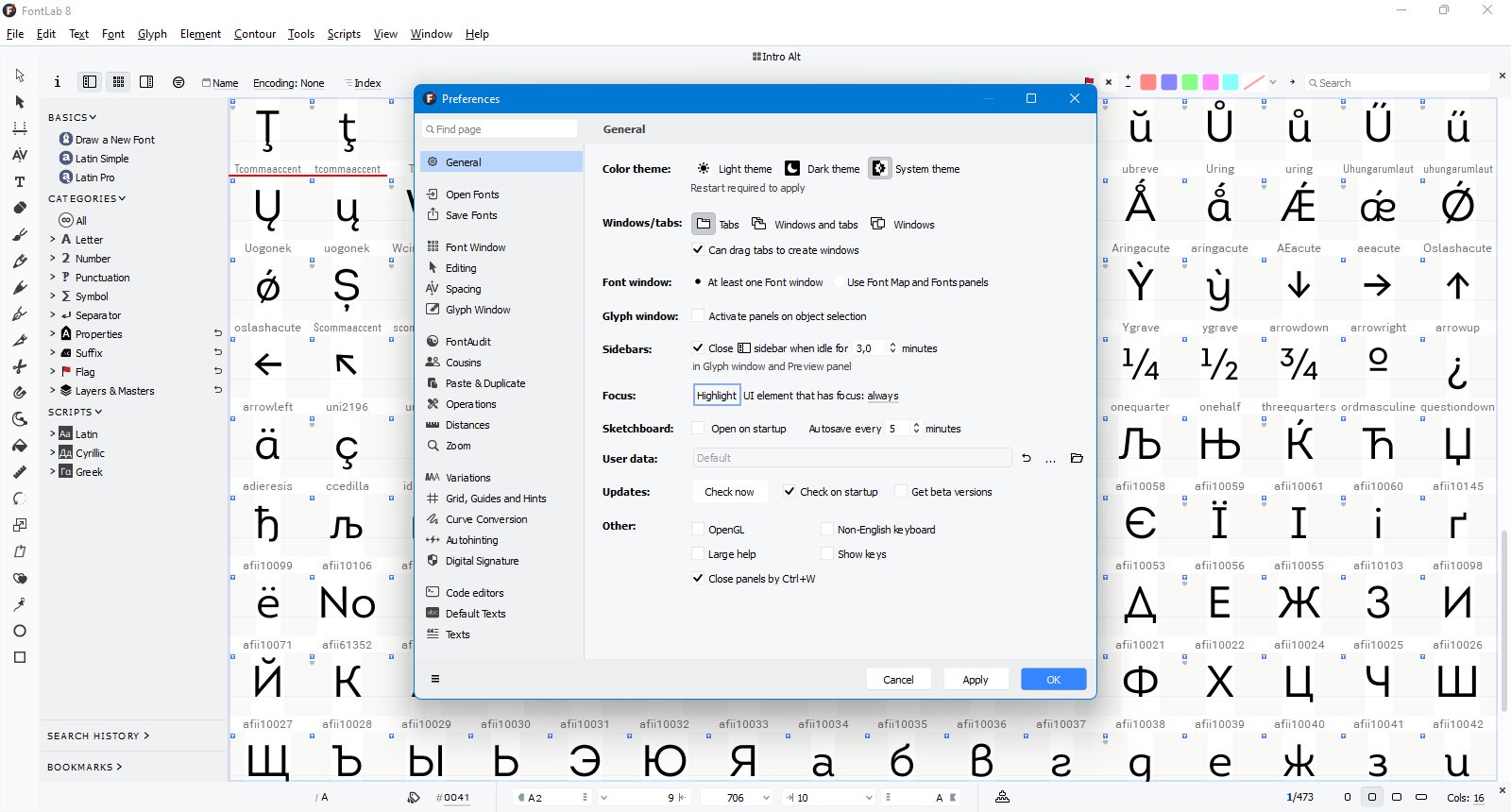Image resolution: width=1511 pixels, height=812 pixels.
Task: Click the Apply button
Action: click(976, 679)
